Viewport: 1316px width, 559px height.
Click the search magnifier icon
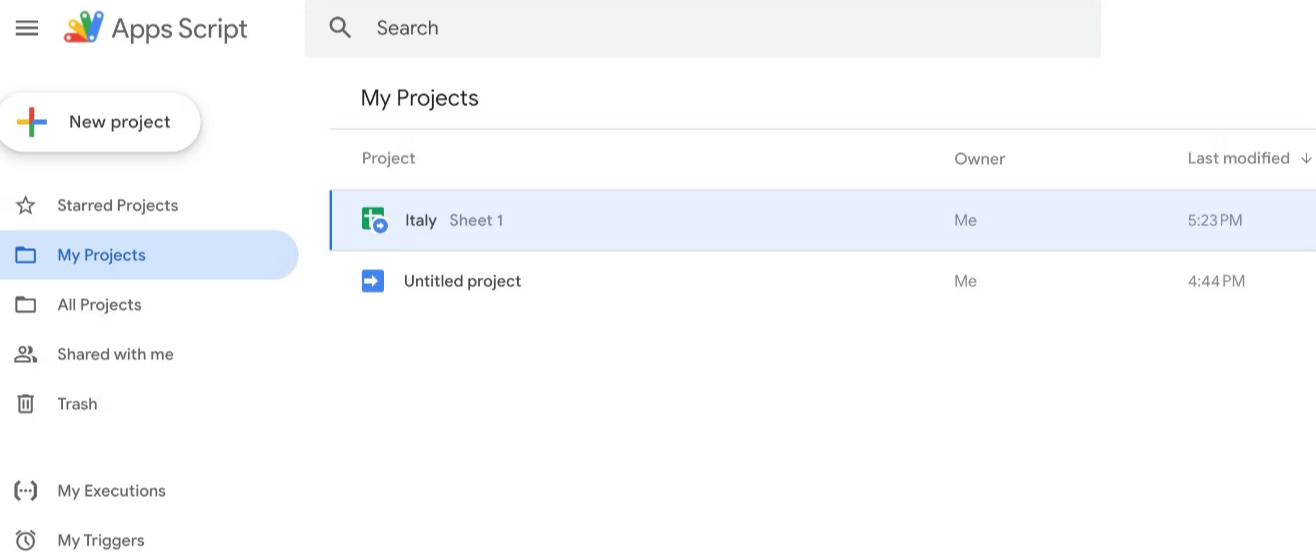pyautogui.click(x=340, y=28)
